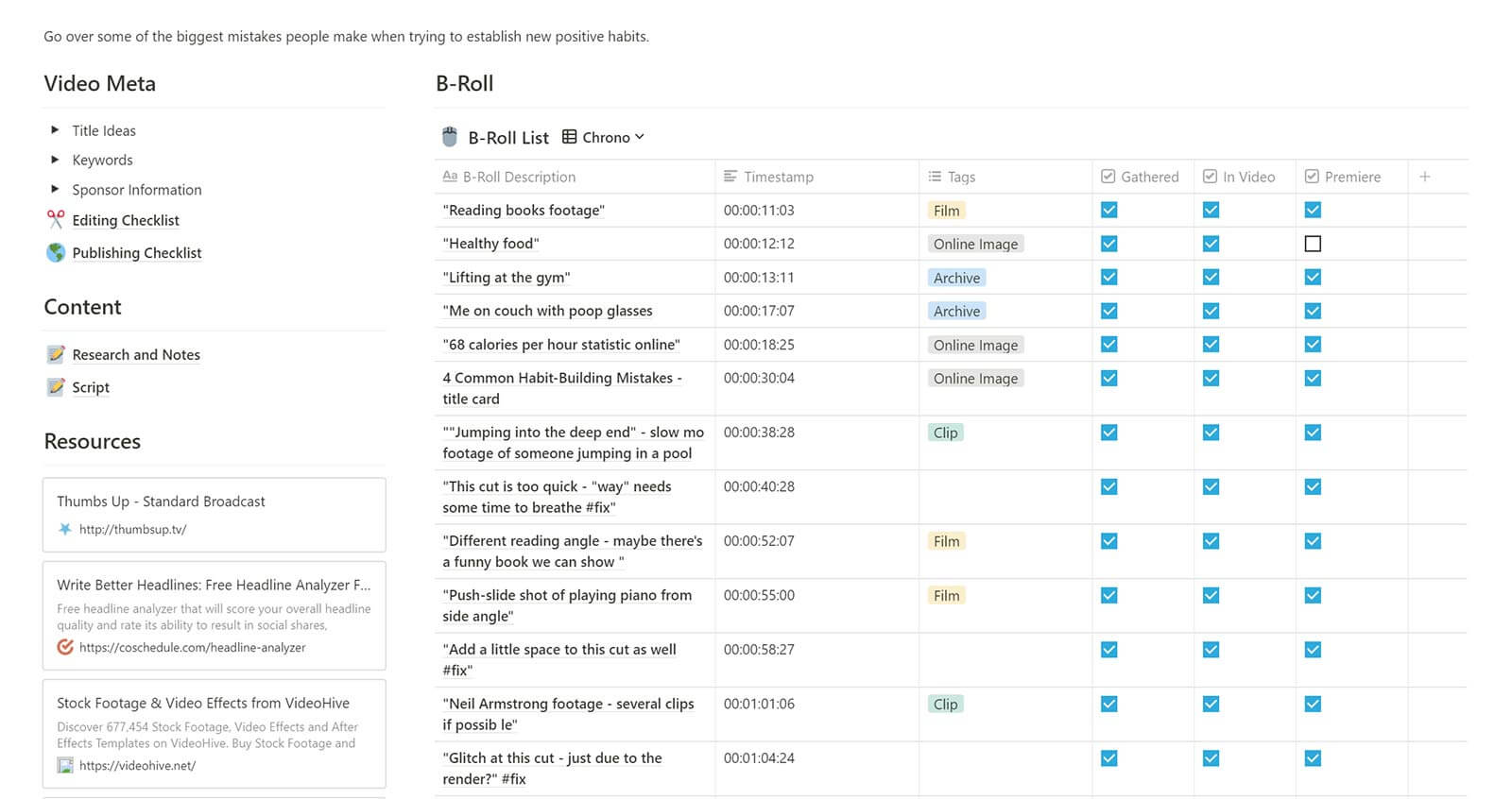This screenshot has width=1512, height=799.
Task: Uncheck Premiere for 68 calories statistic row
Action: tap(1313, 344)
